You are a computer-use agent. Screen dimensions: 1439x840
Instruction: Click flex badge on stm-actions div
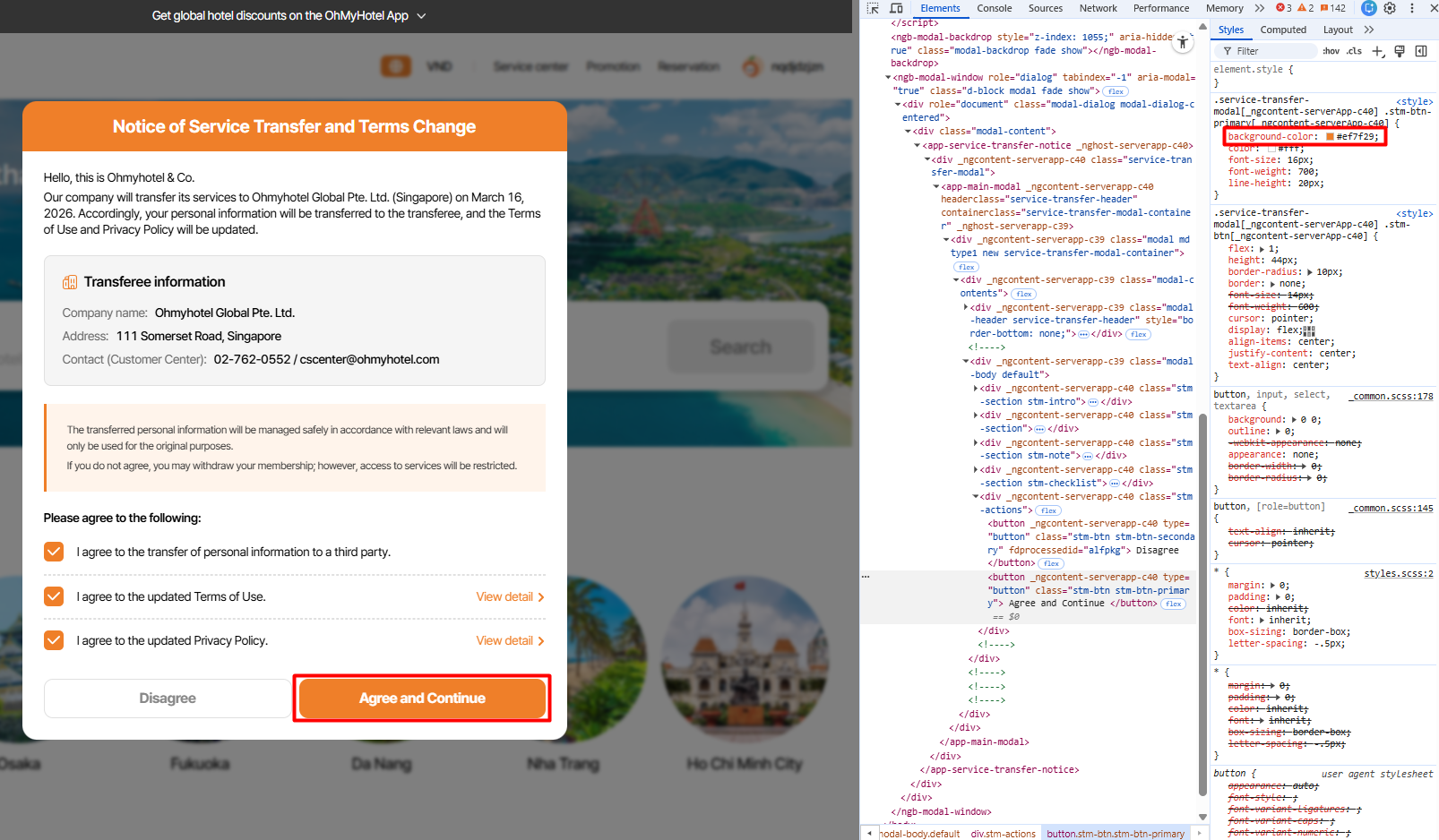[x=1049, y=510]
